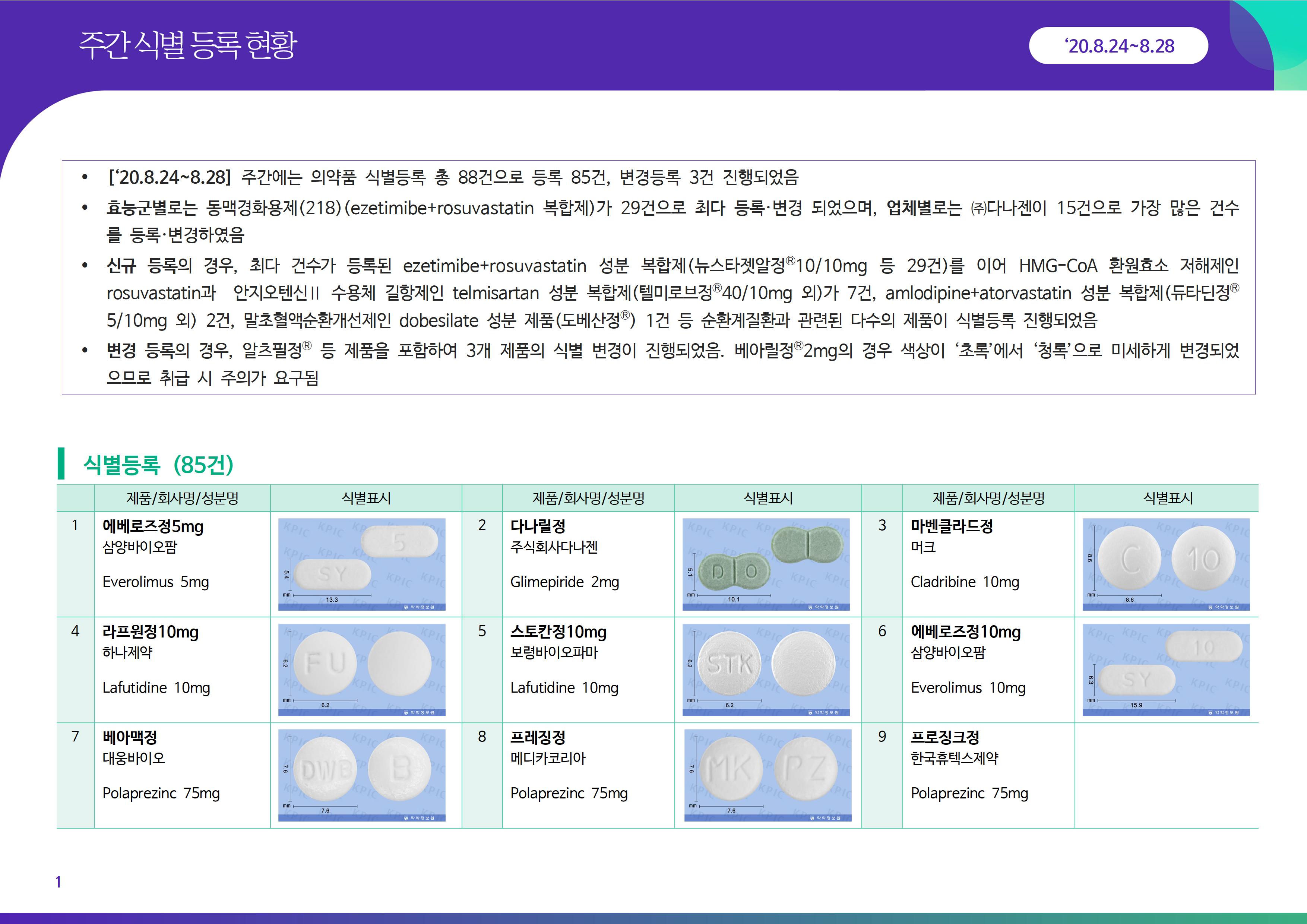The height and width of the screenshot is (924, 1307).
Task: Click the 프로징크정 product name
Action: [x=944, y=737]
